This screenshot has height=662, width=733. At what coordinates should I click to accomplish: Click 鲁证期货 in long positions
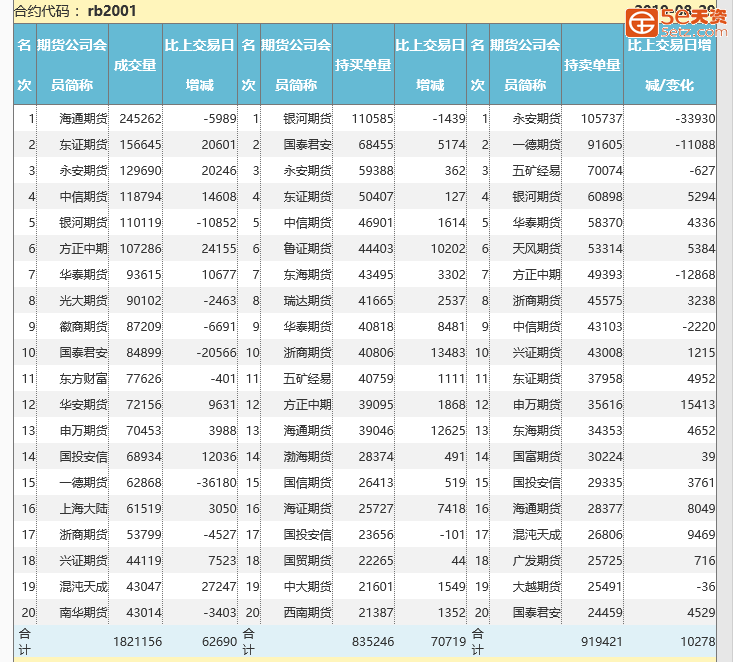(307, 249)
